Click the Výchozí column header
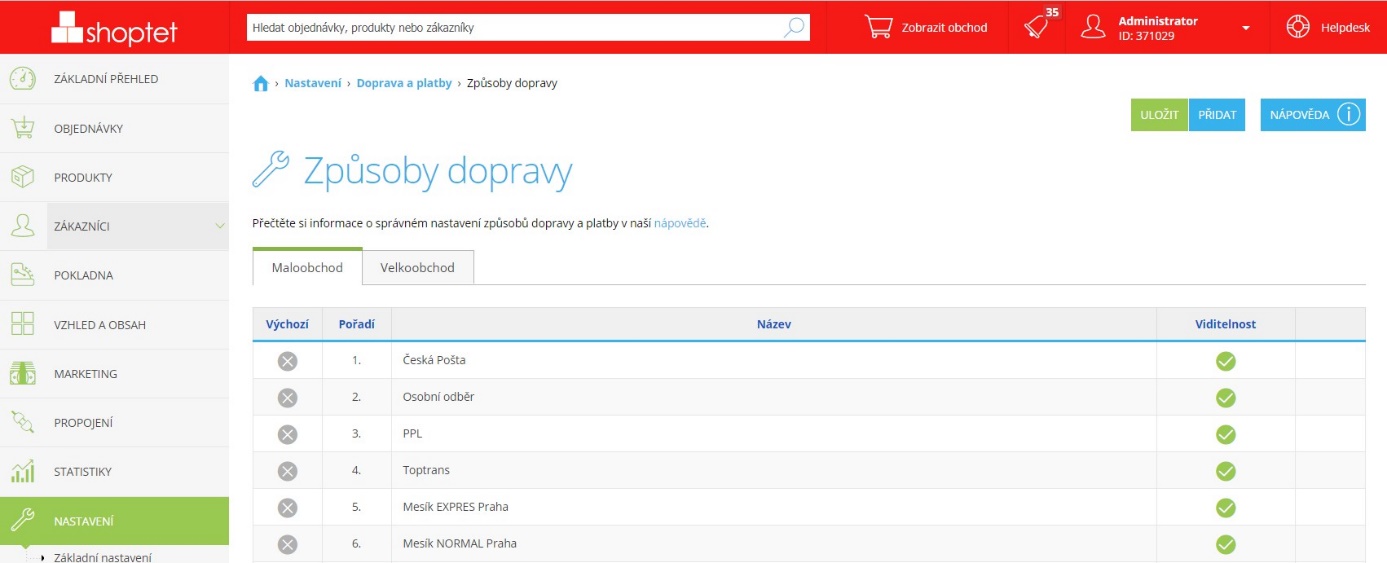 pos(287,324)
